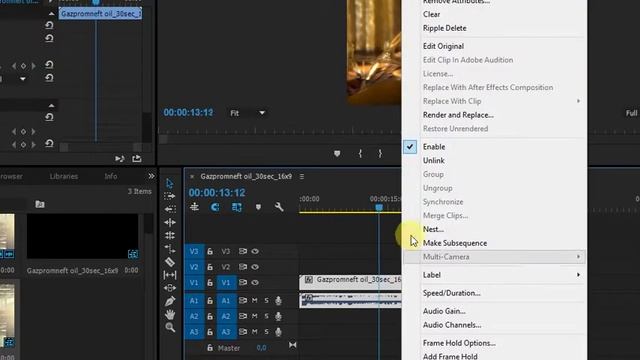Select the Track Select Forward tool
640x360 pixels.
(x=169, y=196)
